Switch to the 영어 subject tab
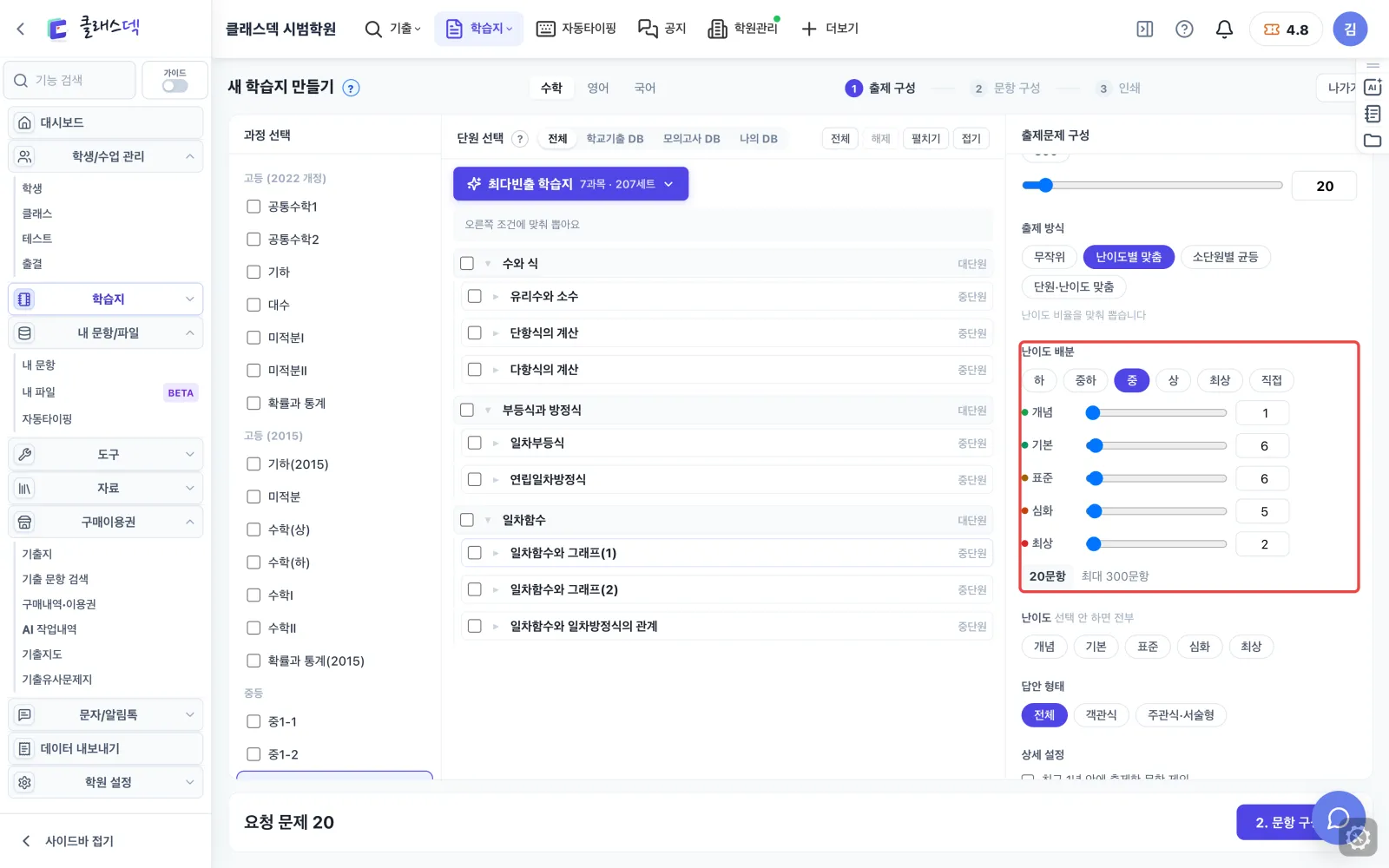Viewport: 1389px width, 868px height. [598, 88]
